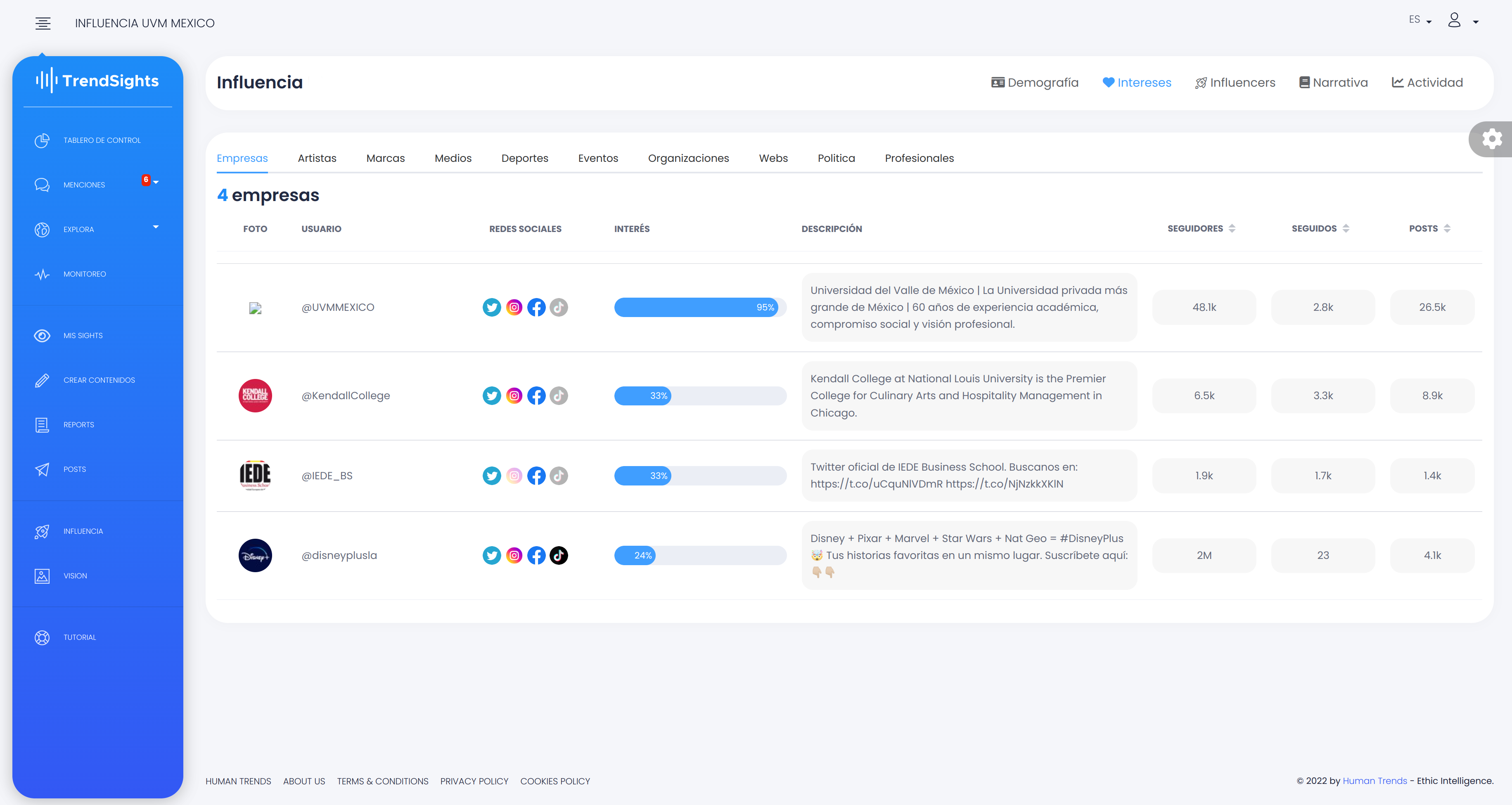Open the Human Trends footer link
This screenshot has width=1512, height=805.
click(x=238, y=781)
